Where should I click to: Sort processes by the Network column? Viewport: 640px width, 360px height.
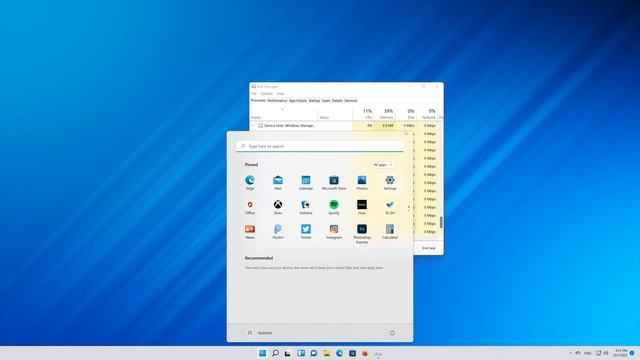point(427,113)
